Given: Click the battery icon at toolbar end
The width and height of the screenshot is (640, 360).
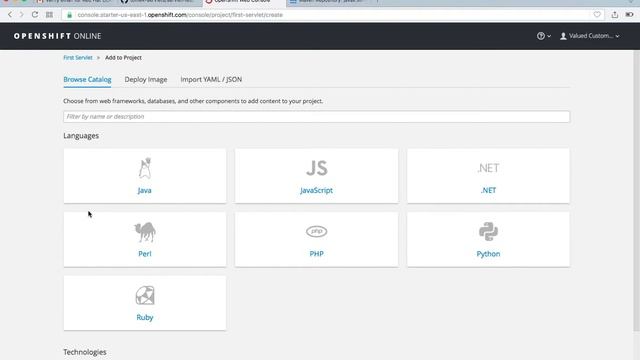Looking at the screenshot, I should click(x=629, y=15).
